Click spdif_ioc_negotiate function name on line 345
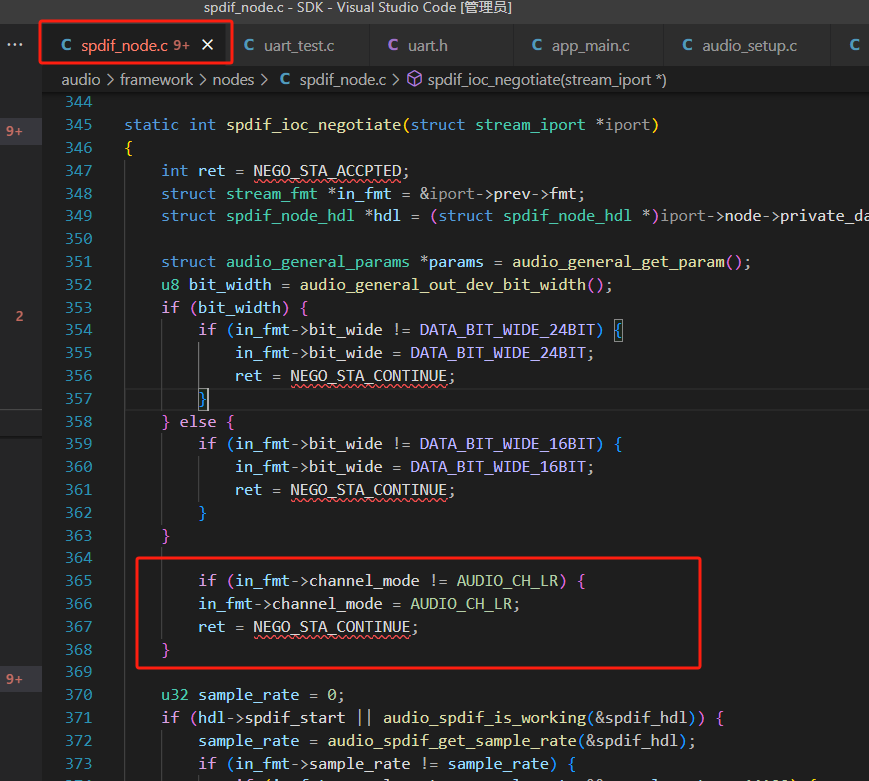The width and height of the screenshot is (869, 781). (313, 125)
